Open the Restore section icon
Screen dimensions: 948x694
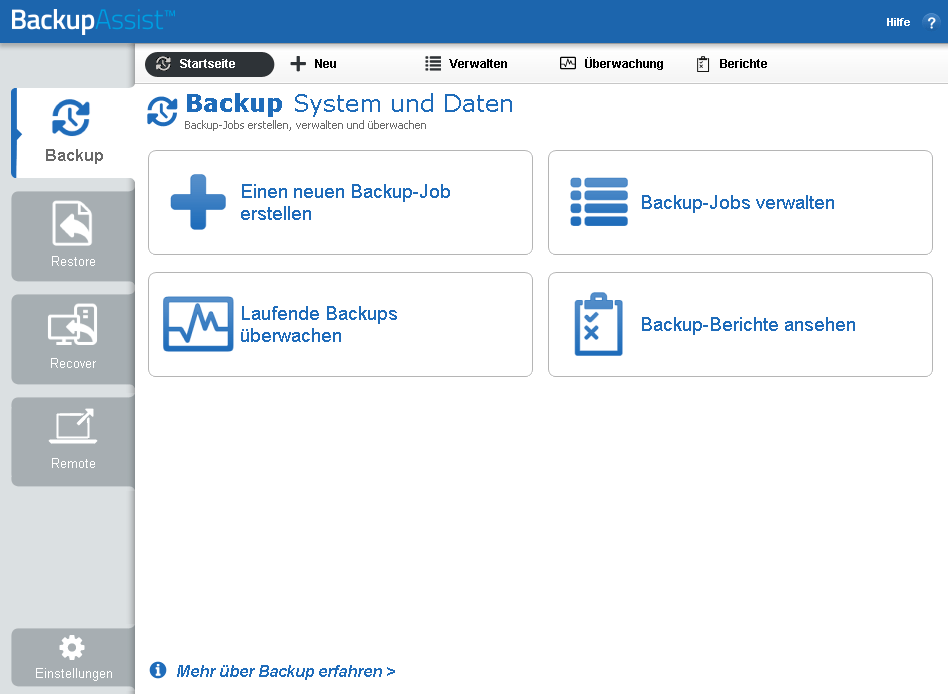point(73,223)
